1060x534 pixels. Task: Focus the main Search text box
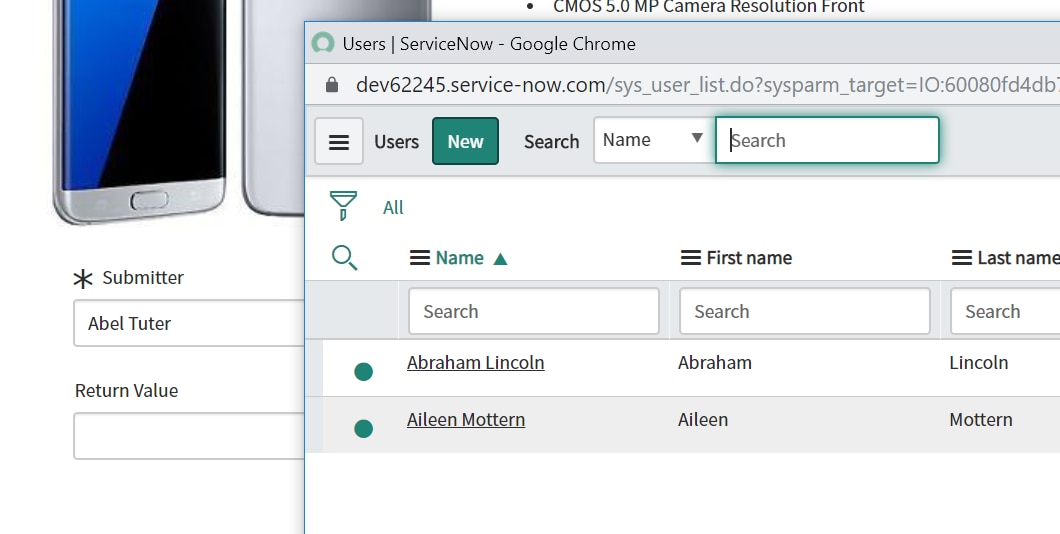click(827, 140)
